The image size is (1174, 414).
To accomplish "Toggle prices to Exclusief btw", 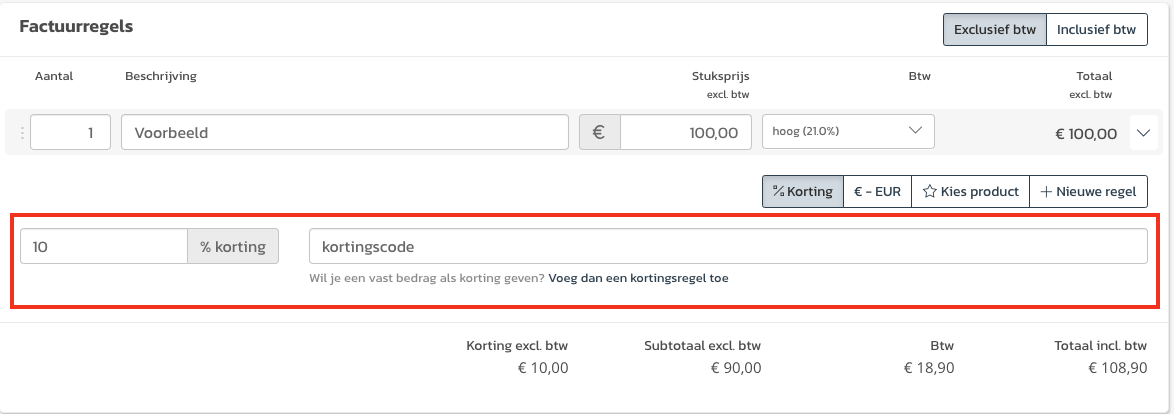I will point(994,30).
